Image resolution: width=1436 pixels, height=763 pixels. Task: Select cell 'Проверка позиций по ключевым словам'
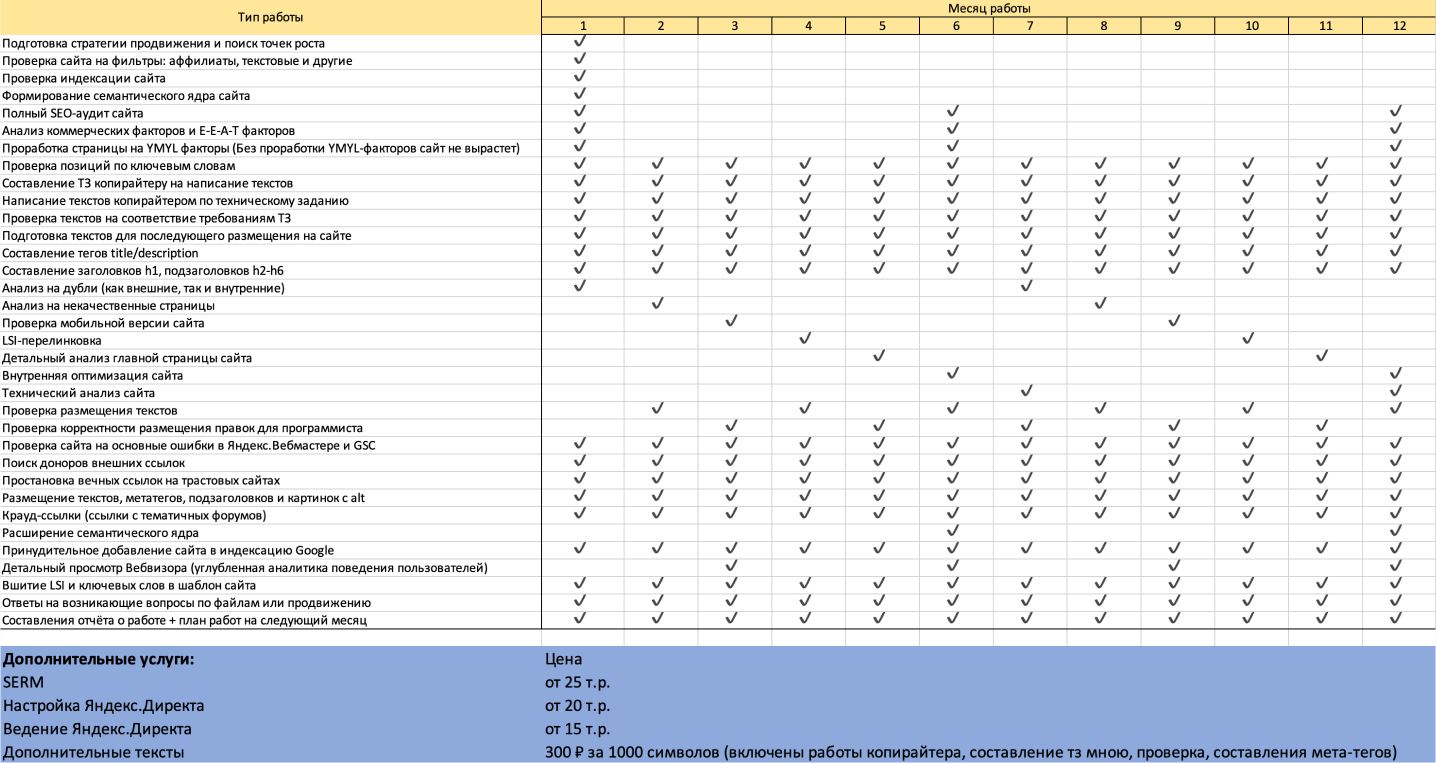(x=271, y=165)
